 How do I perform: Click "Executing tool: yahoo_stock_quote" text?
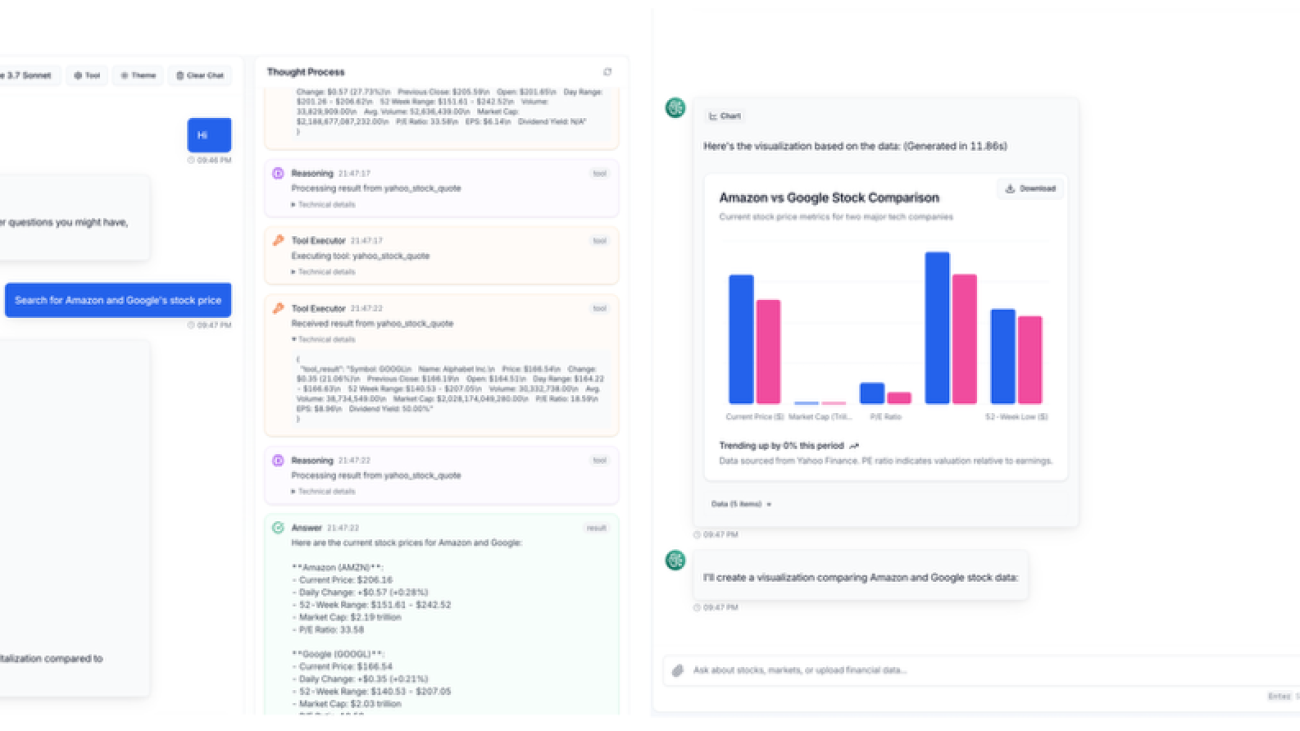[360, 256]
